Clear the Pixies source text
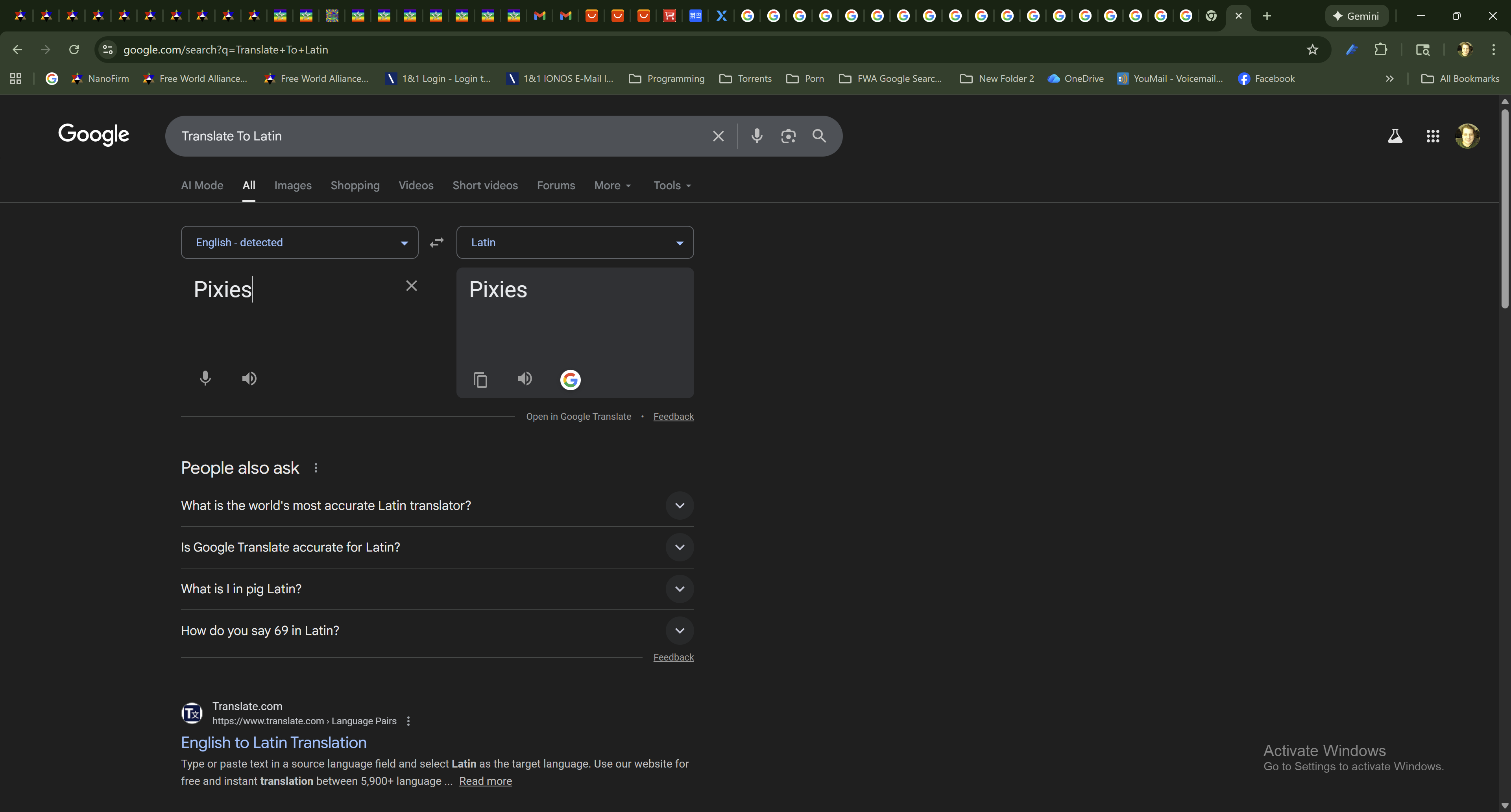1511x812 pixels. point(411,286)
